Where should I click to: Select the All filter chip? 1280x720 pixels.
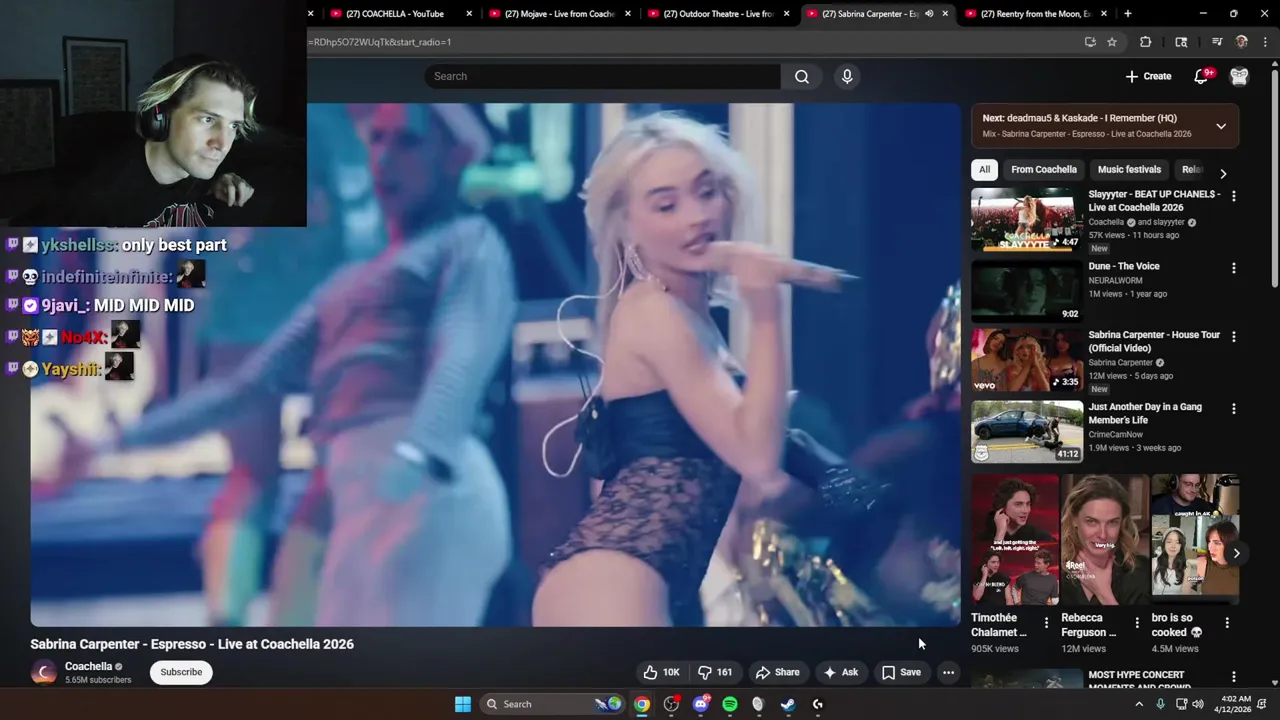click(x=985, y=170)
